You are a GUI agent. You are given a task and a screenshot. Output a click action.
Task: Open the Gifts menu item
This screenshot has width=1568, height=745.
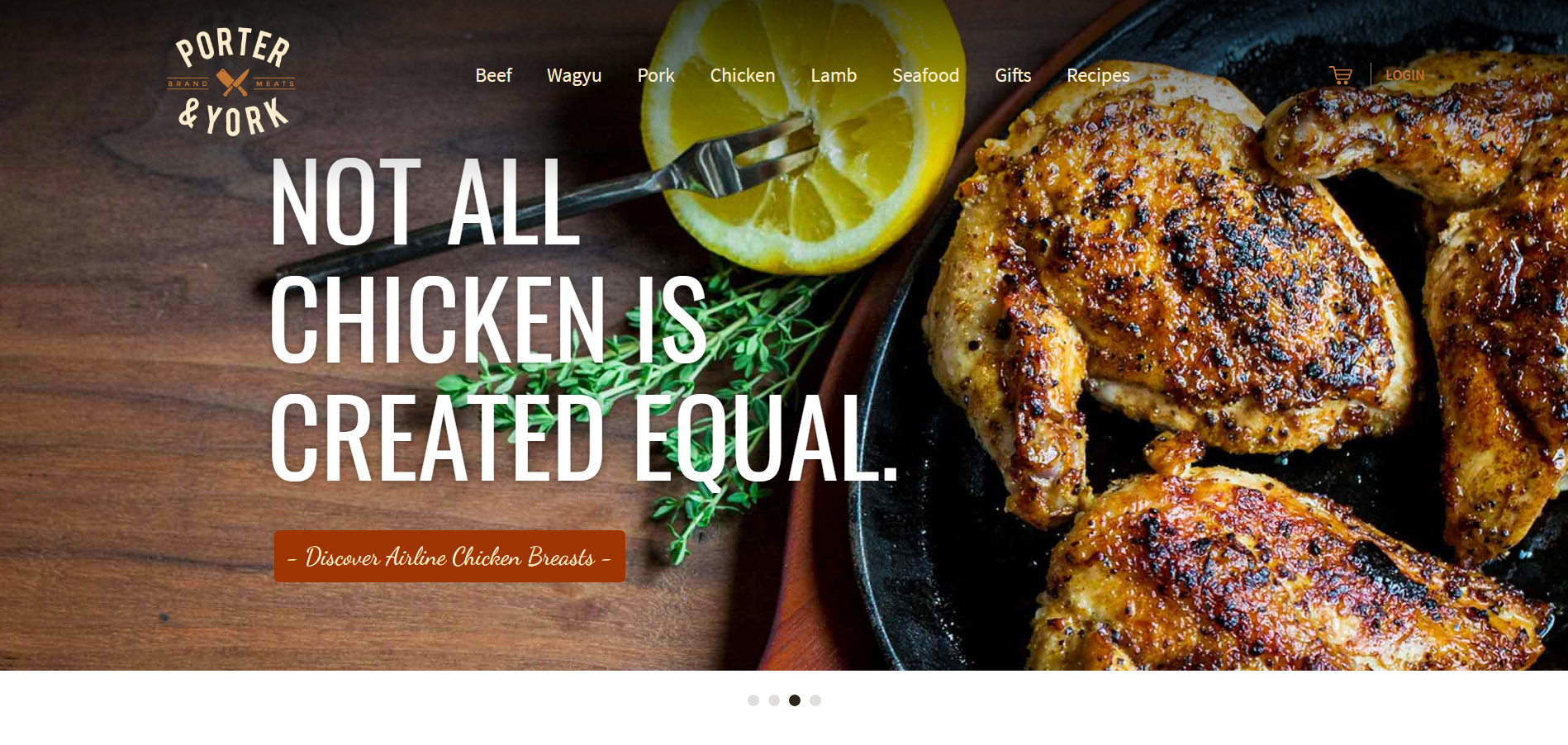[1013, 75]
